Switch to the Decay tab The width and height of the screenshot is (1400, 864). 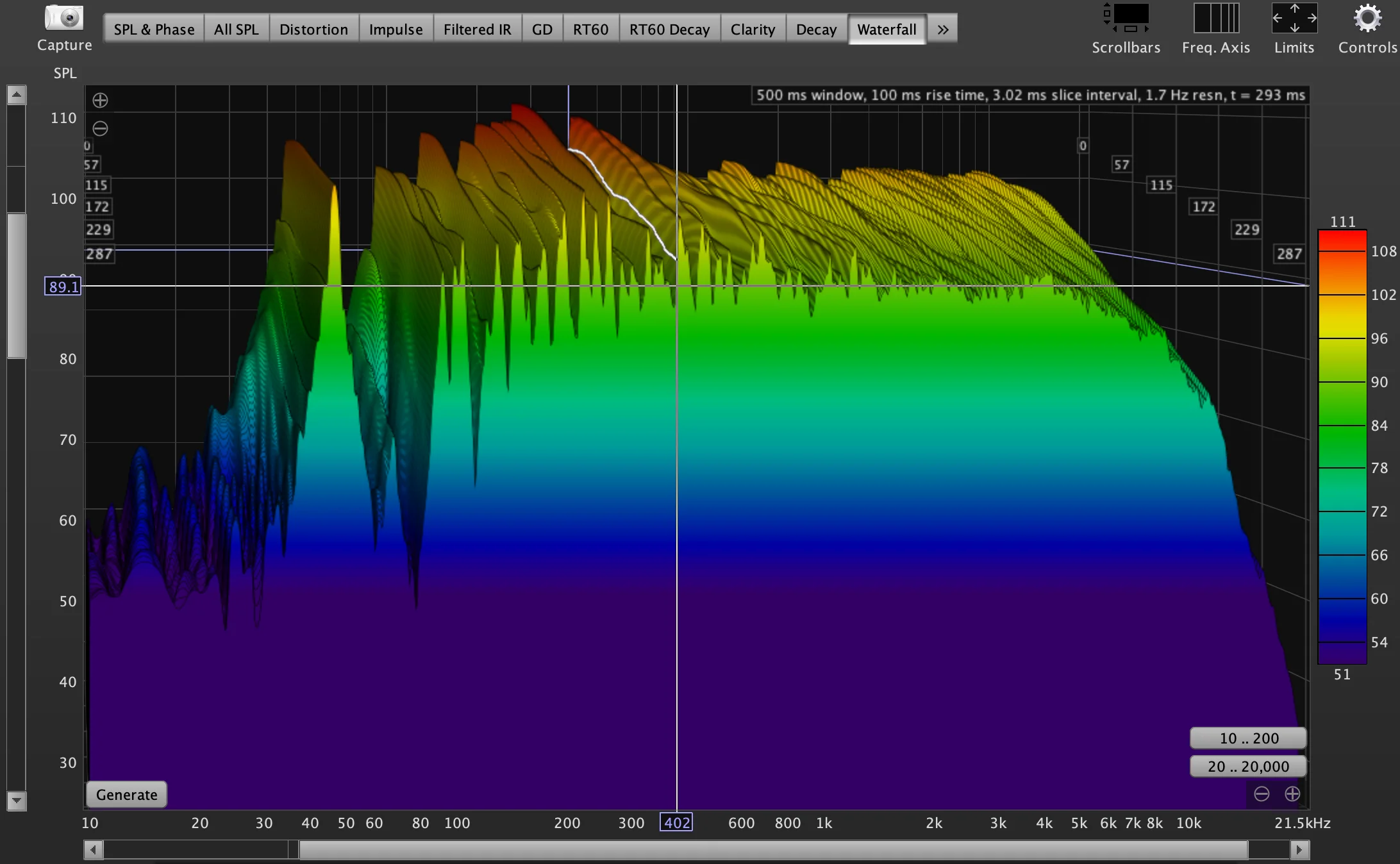pyautogui.click(x=817, y=29)
